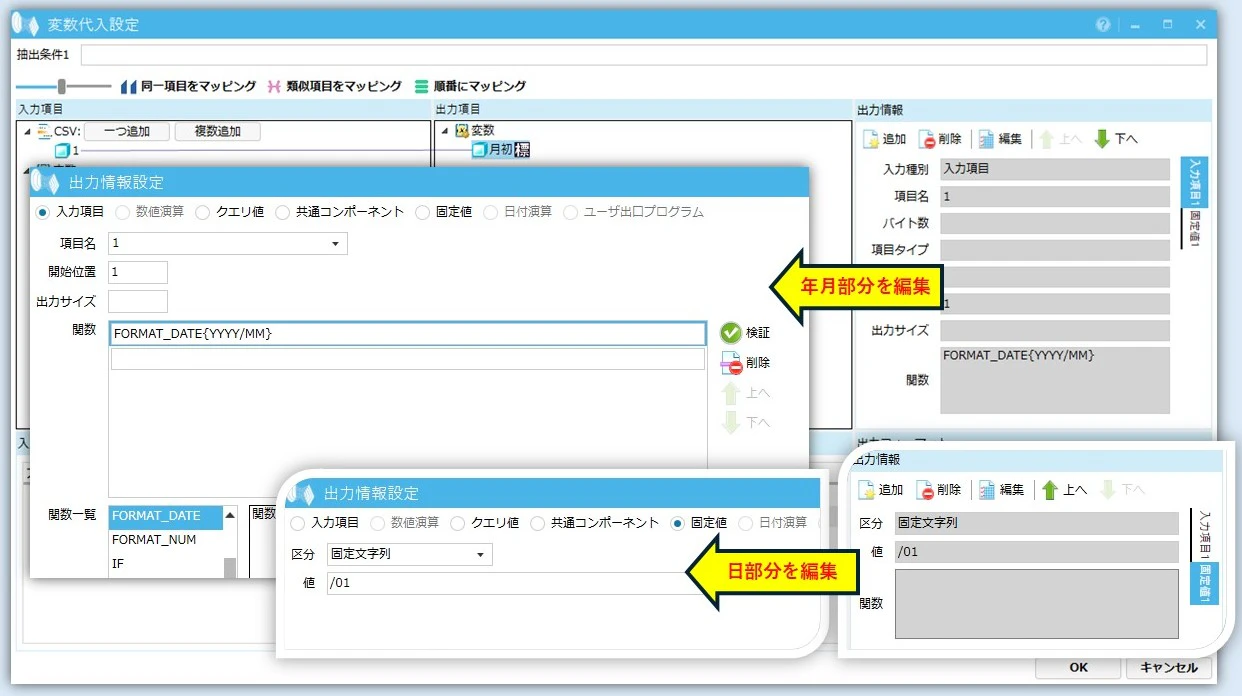Screen dimensions: 1242x696
Task: Click the 開始位置 input field
Action: point(138,272)
